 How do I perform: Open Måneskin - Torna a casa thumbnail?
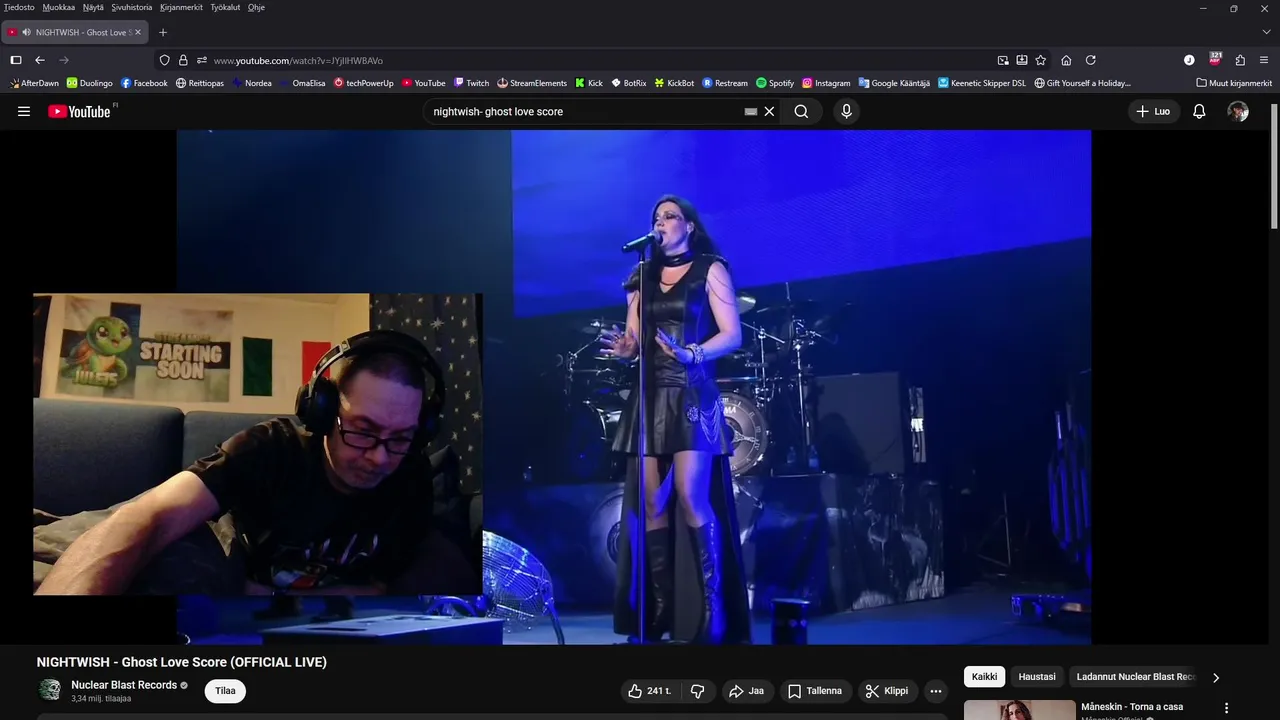(1020, 710)
